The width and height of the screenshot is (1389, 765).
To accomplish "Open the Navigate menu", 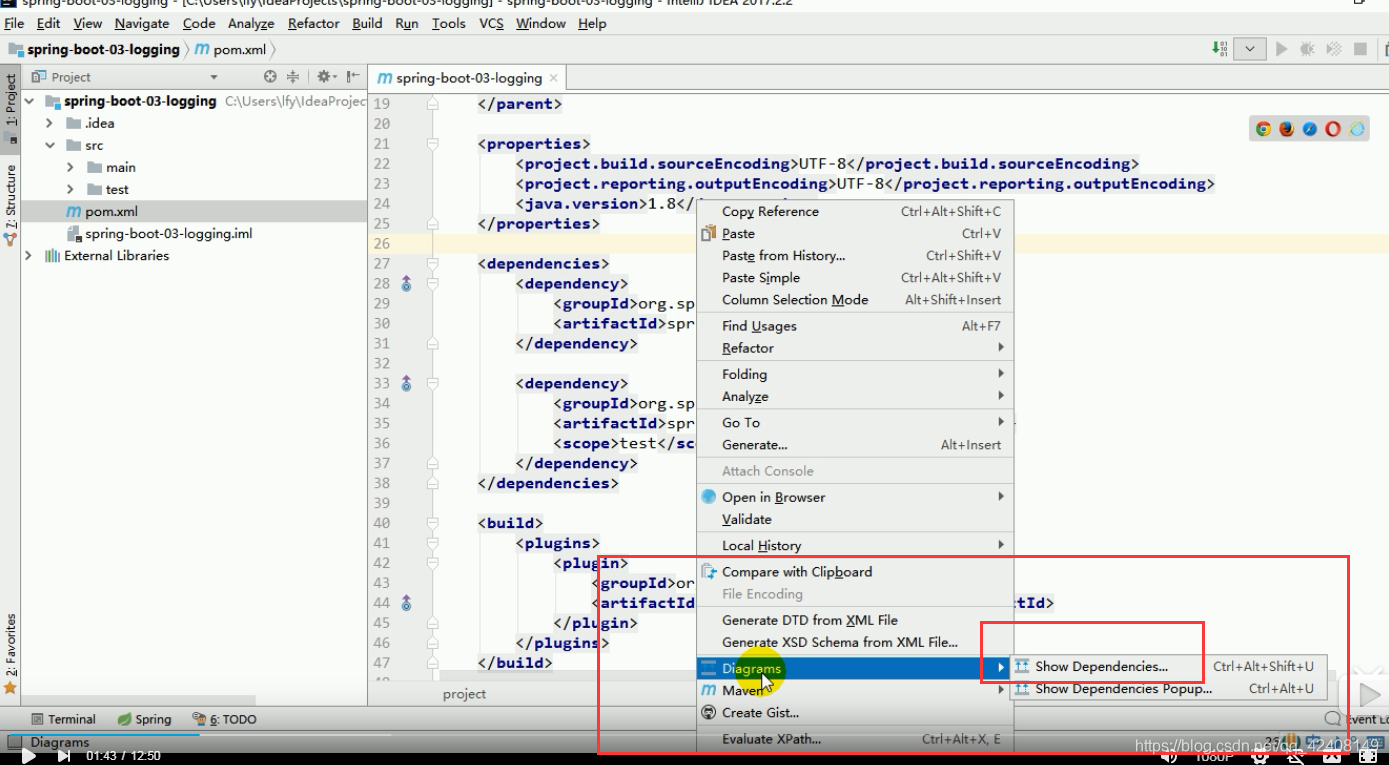I will (142, 23).
